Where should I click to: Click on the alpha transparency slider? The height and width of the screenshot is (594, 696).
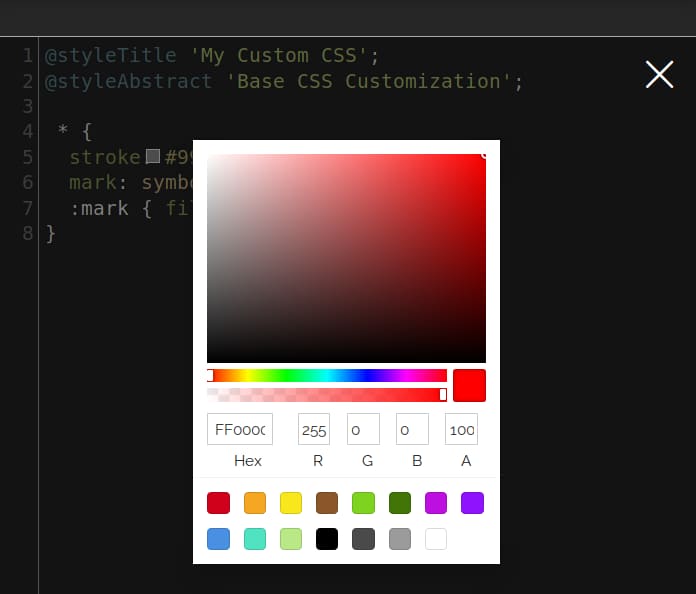point(327,394)
